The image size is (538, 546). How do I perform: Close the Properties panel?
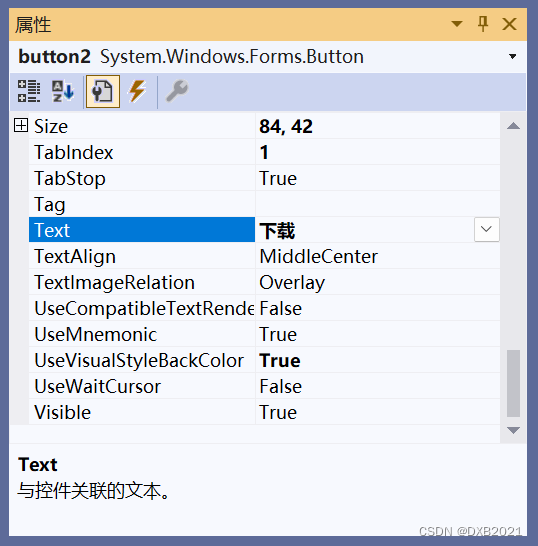tap(509, 24)
